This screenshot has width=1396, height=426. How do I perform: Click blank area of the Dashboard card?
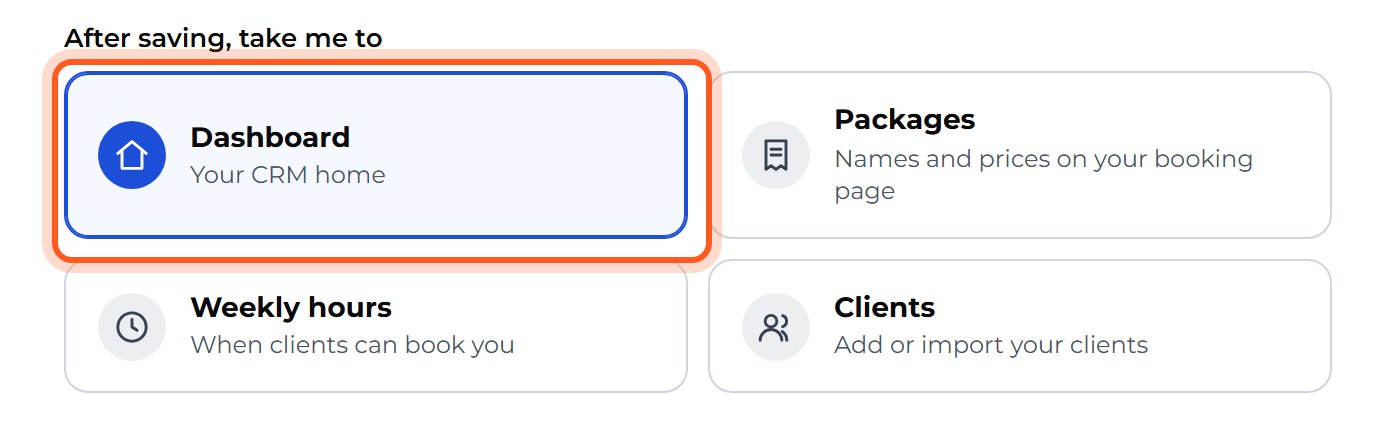point(540,155)
